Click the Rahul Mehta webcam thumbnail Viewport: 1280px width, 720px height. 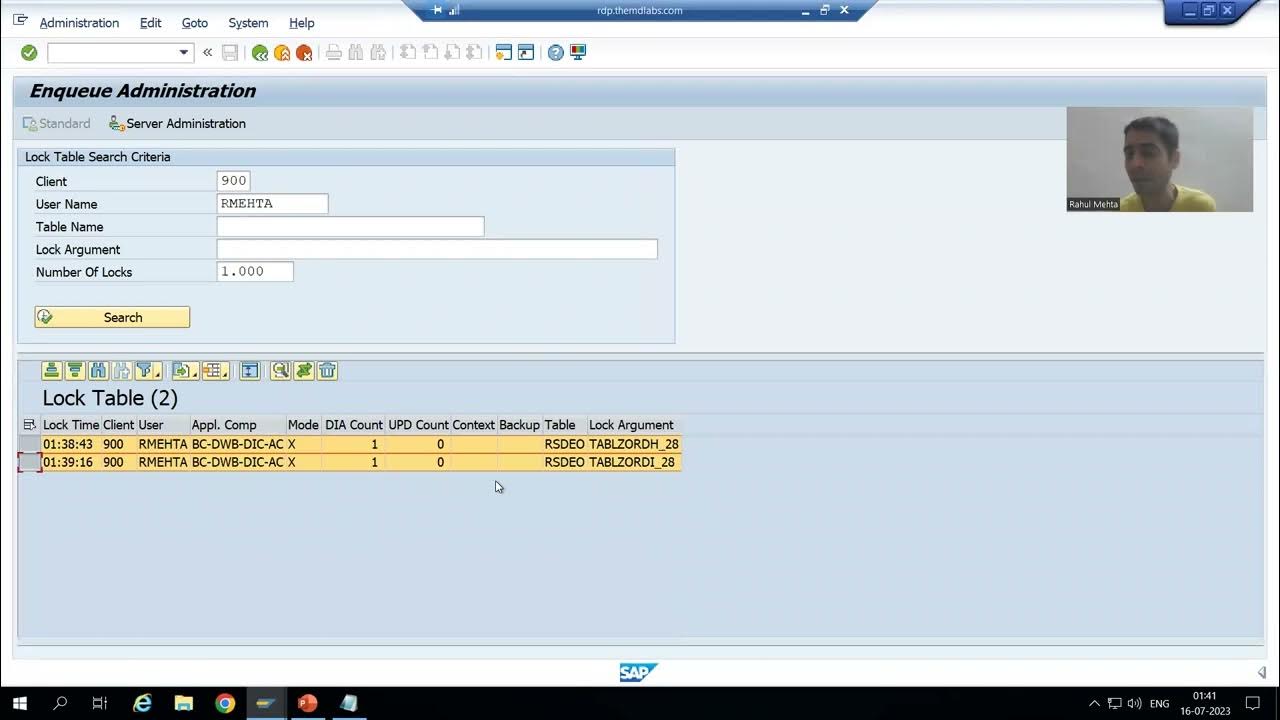tap(1159, 159)
